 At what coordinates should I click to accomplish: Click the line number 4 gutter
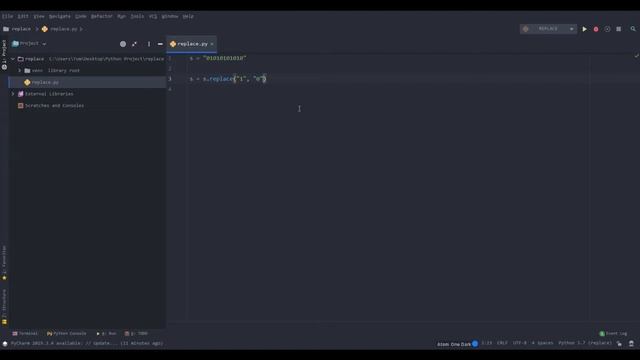click(170, 89)
